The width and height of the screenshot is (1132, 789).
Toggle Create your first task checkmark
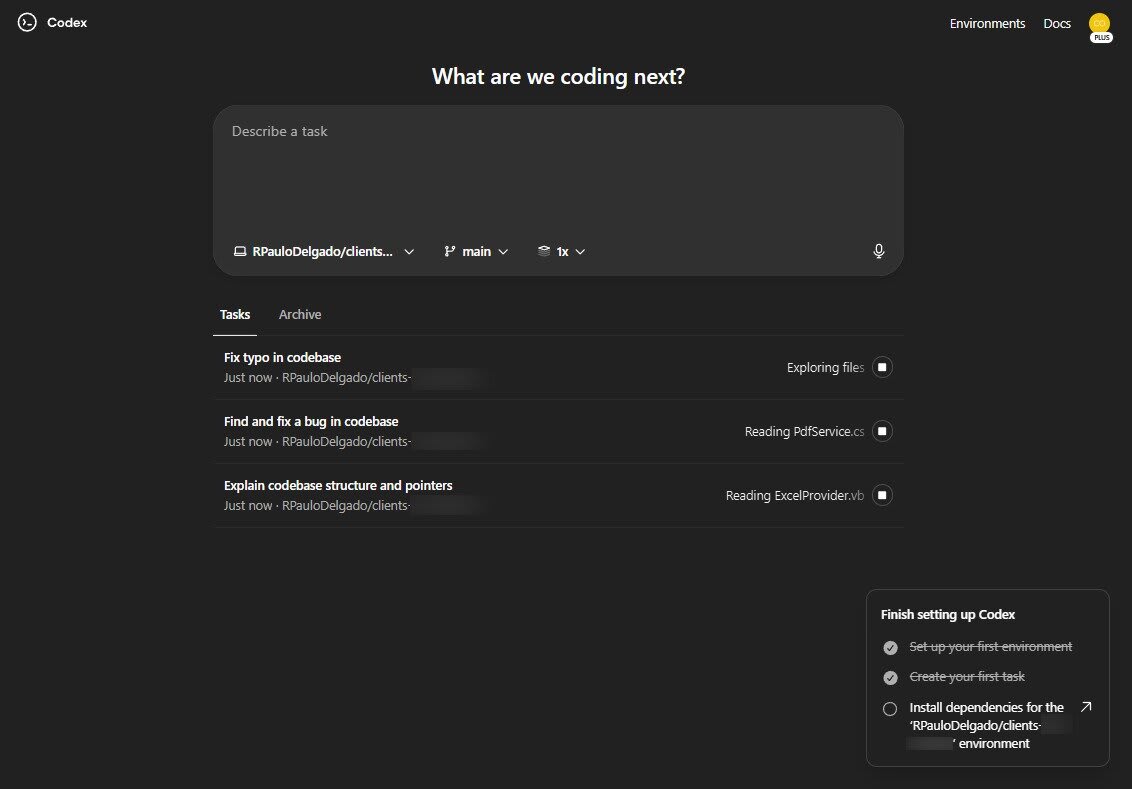tap(890, 678)
